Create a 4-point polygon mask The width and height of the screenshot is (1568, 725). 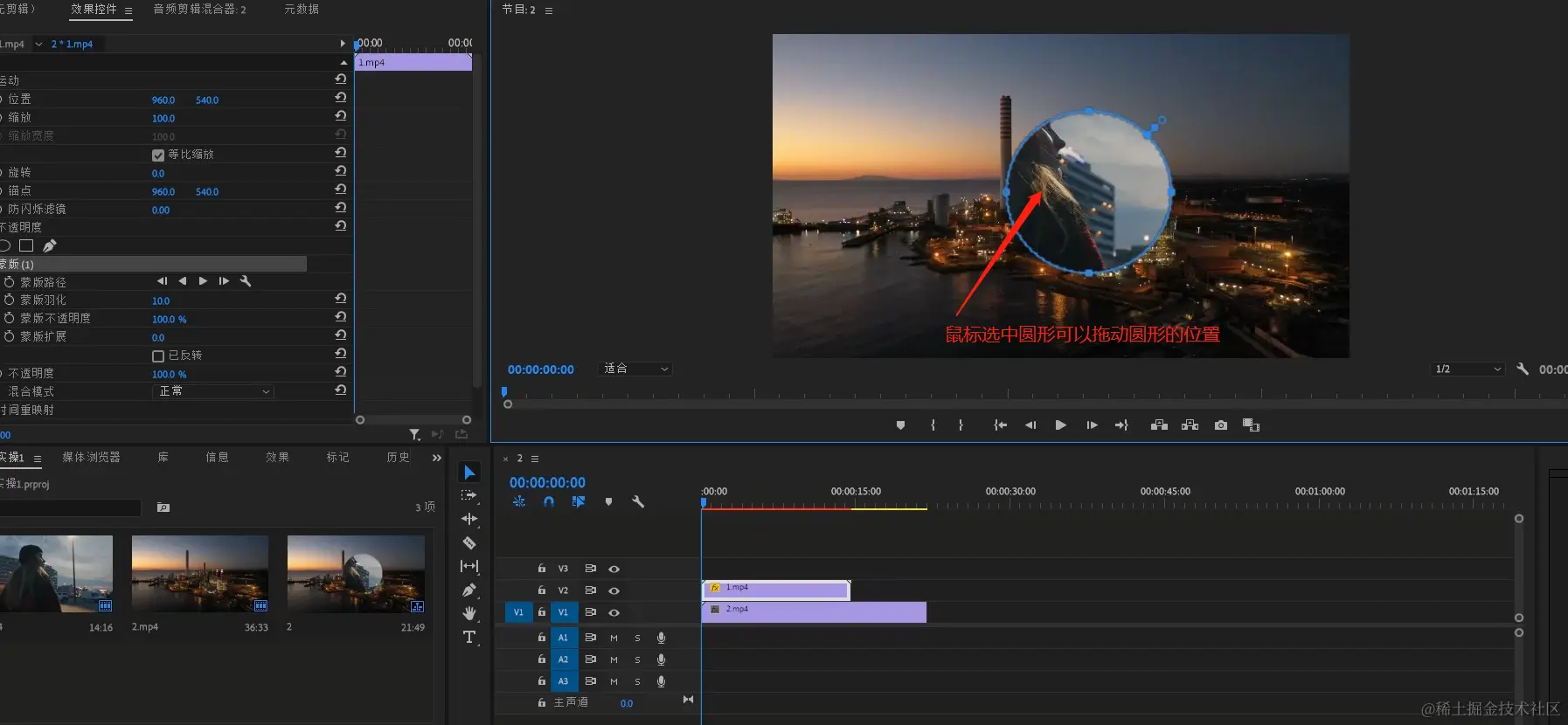click(x=26, y=246)
